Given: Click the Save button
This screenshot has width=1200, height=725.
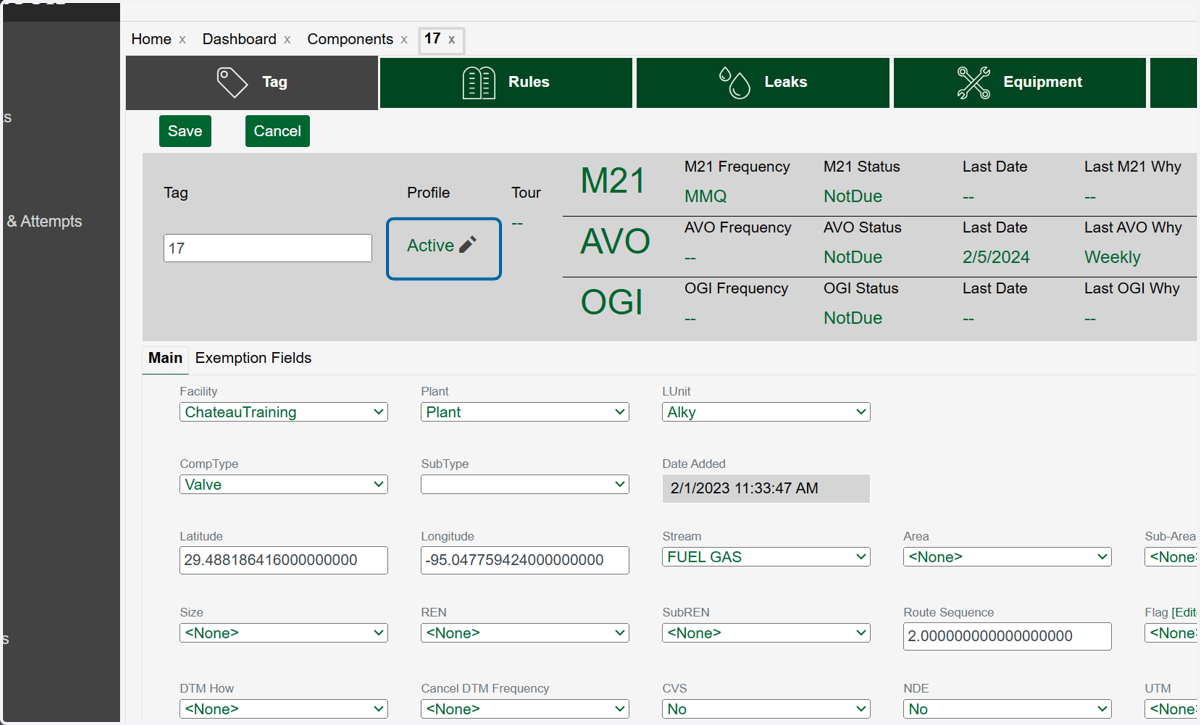Looking at the screenshot, I should pos(185,131).
